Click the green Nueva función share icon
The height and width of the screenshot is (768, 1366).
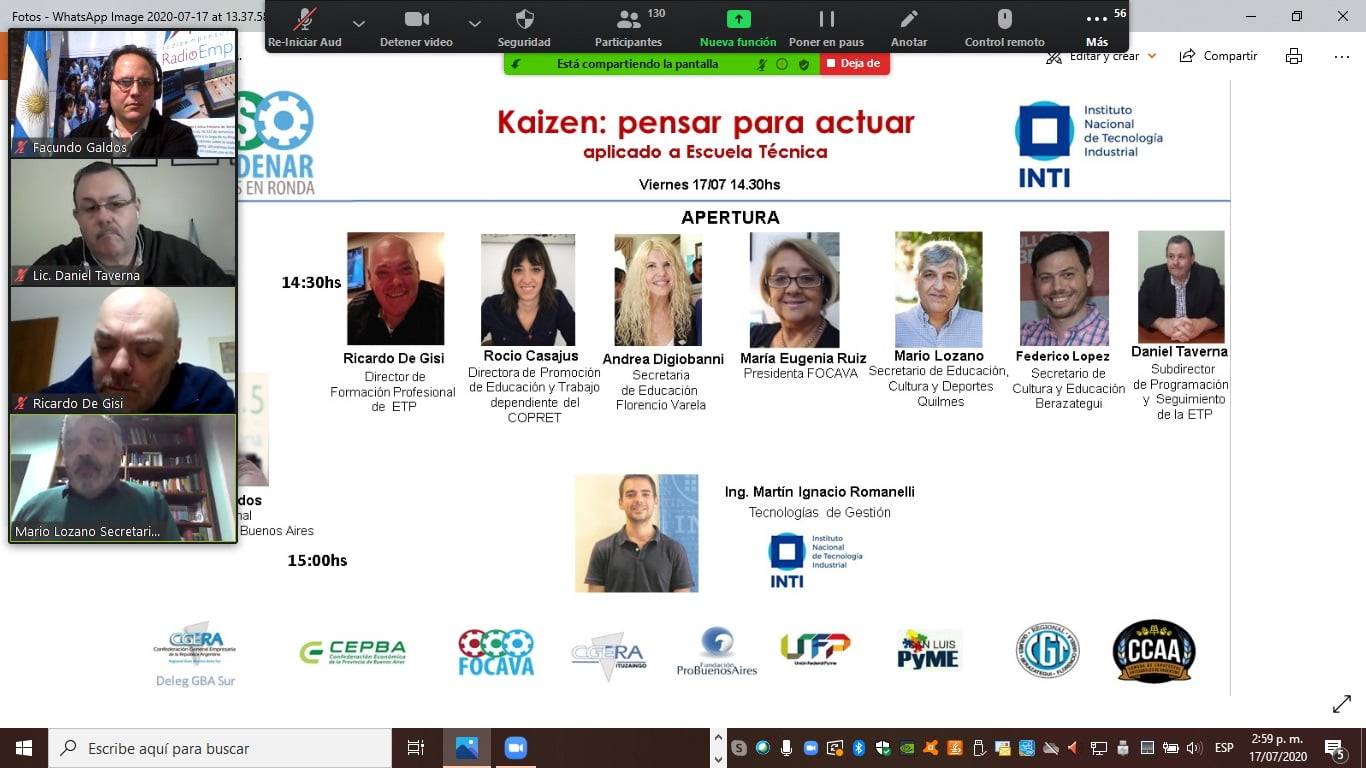pyautogui.click(x=738, y=27)
